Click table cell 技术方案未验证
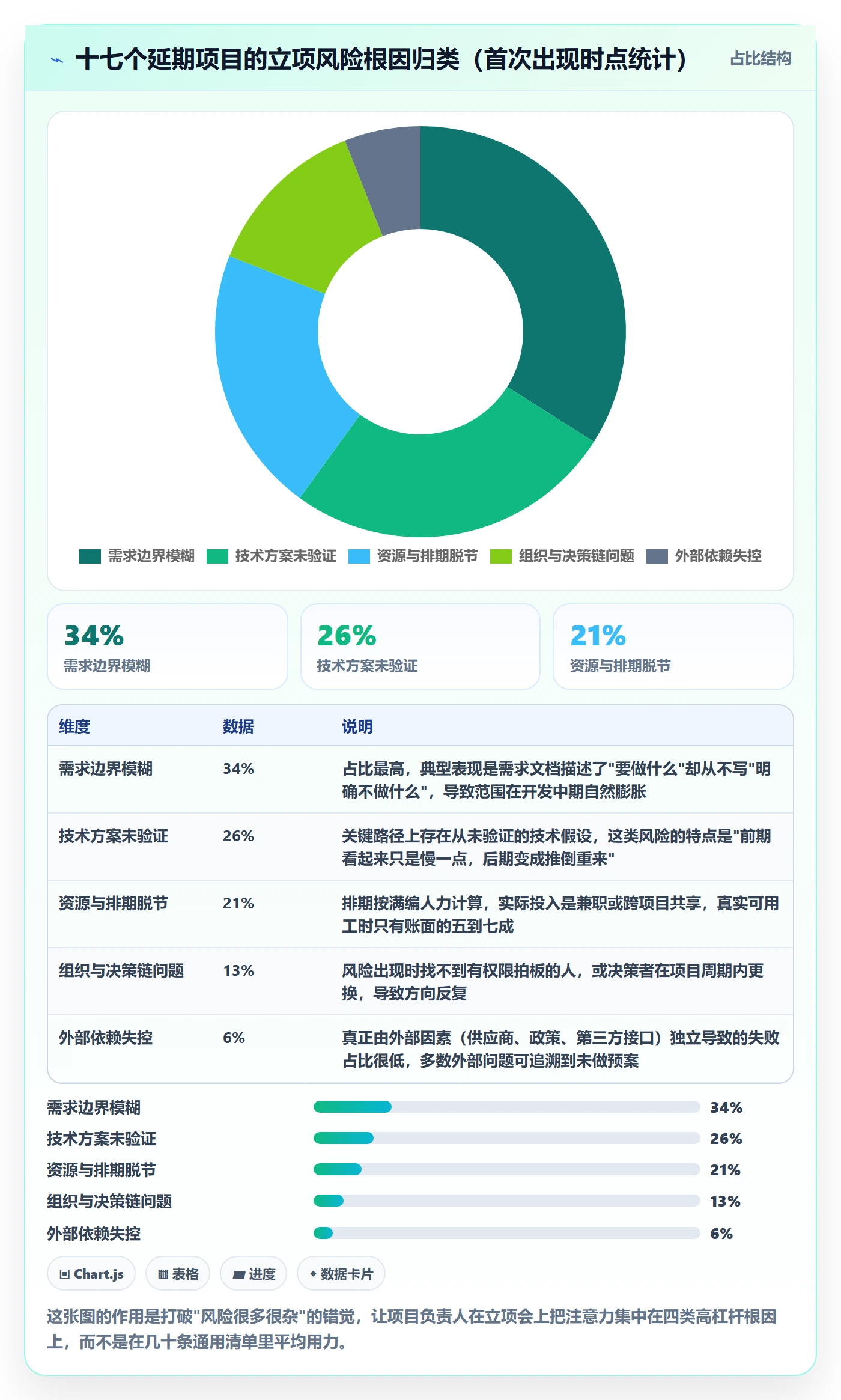Viewport: 841px width, 1400px height. [114, 836]
